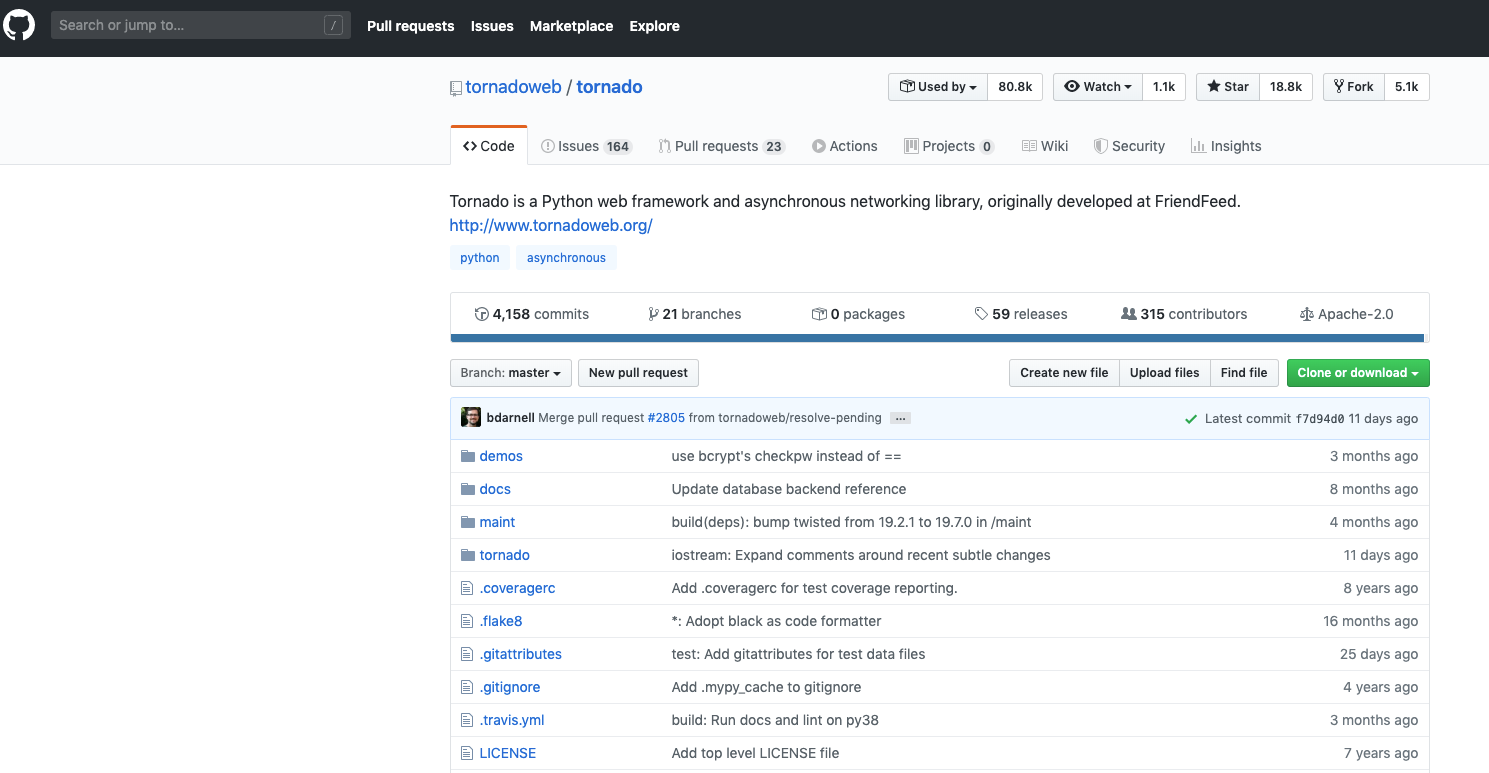This screenshot has width=1489, height=773.
Task: Go to Marketplace in the top navigation
Action: click(571, 26)
